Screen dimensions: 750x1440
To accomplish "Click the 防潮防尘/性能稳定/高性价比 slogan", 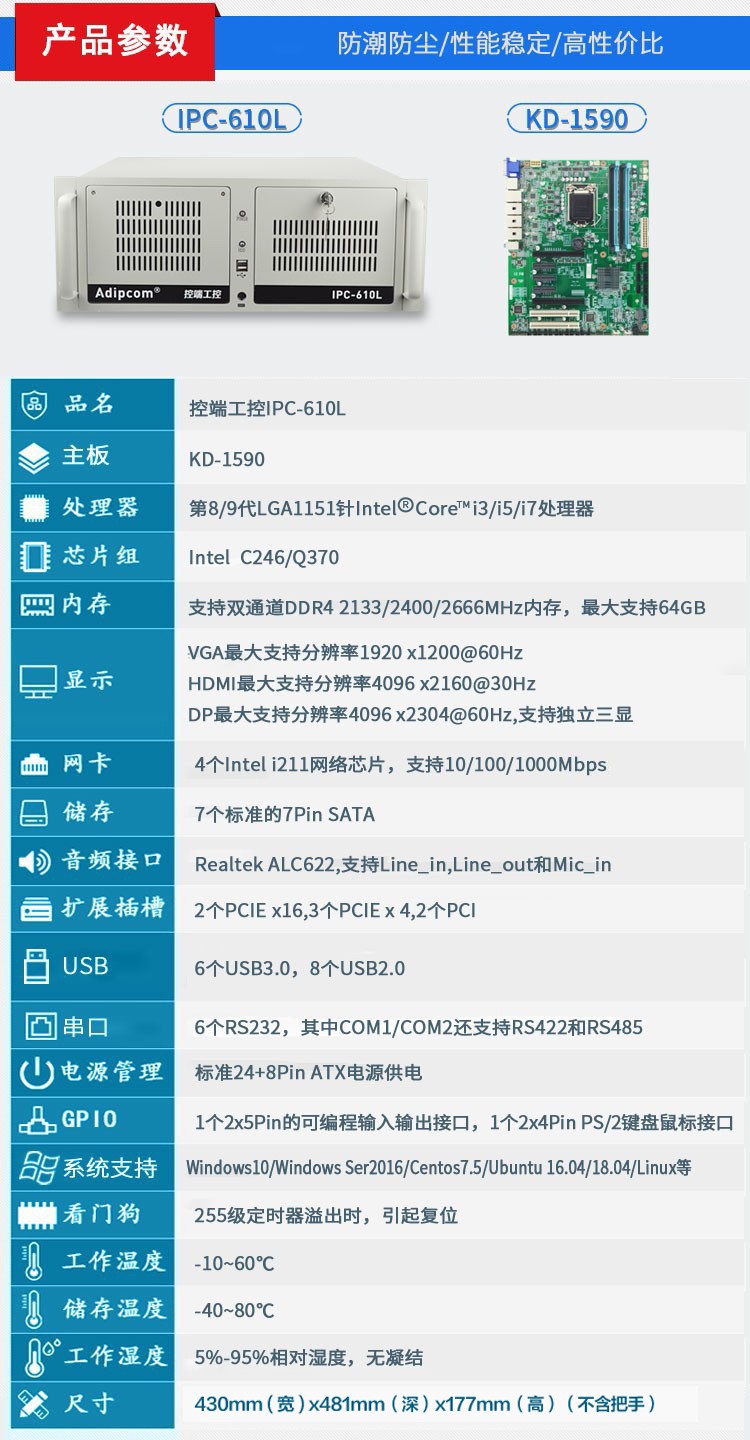I will [500, 43].
